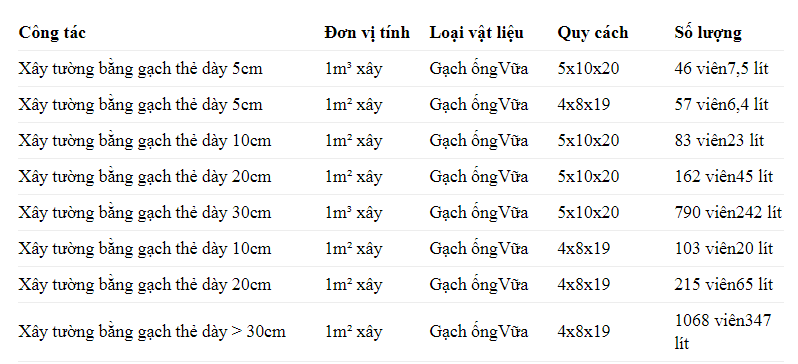The width and height of the screenshot is (798, 364).
Task: Click '5x10x20' in the 30cm row
Action: [x=588, y=212]
